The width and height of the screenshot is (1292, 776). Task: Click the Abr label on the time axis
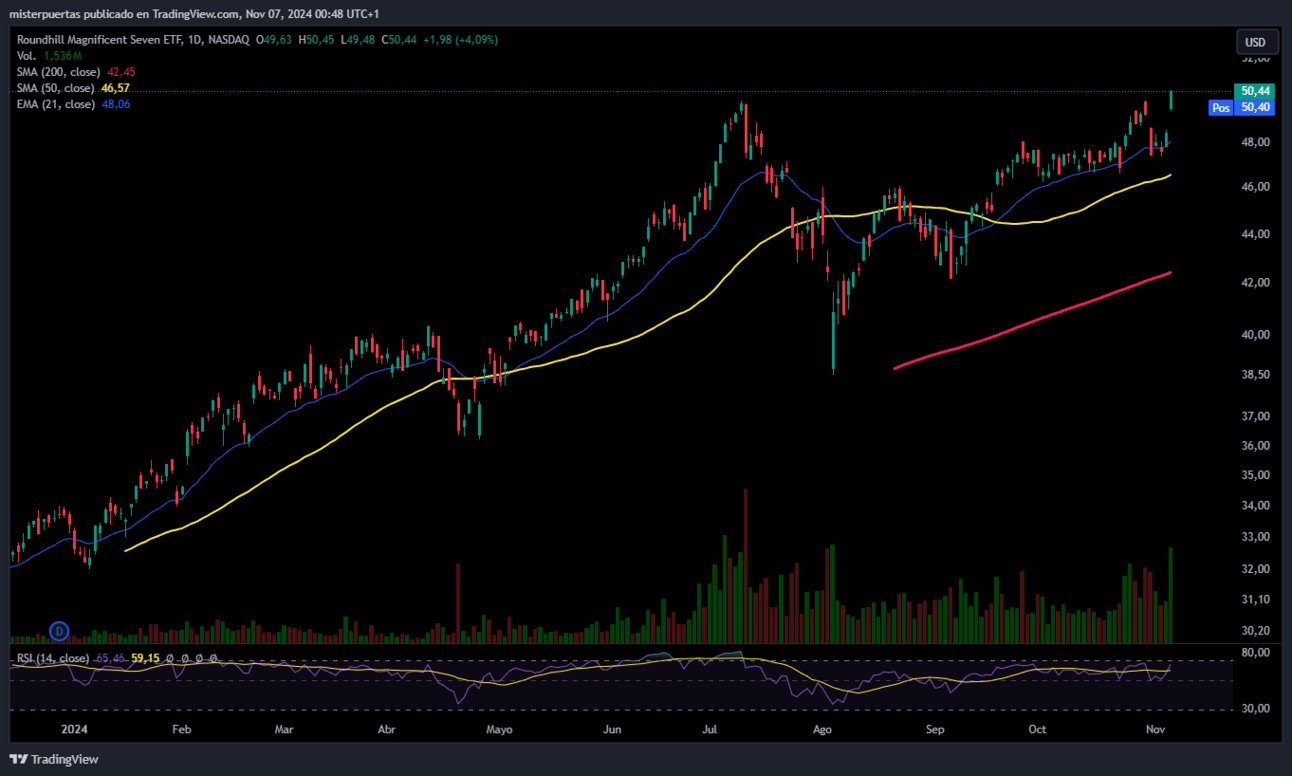[387, 729]
